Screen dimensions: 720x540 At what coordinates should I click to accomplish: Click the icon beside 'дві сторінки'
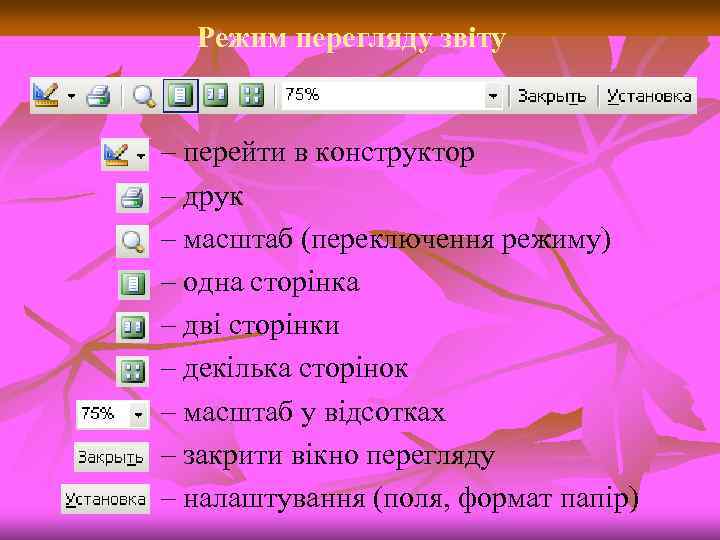point(132,327)
